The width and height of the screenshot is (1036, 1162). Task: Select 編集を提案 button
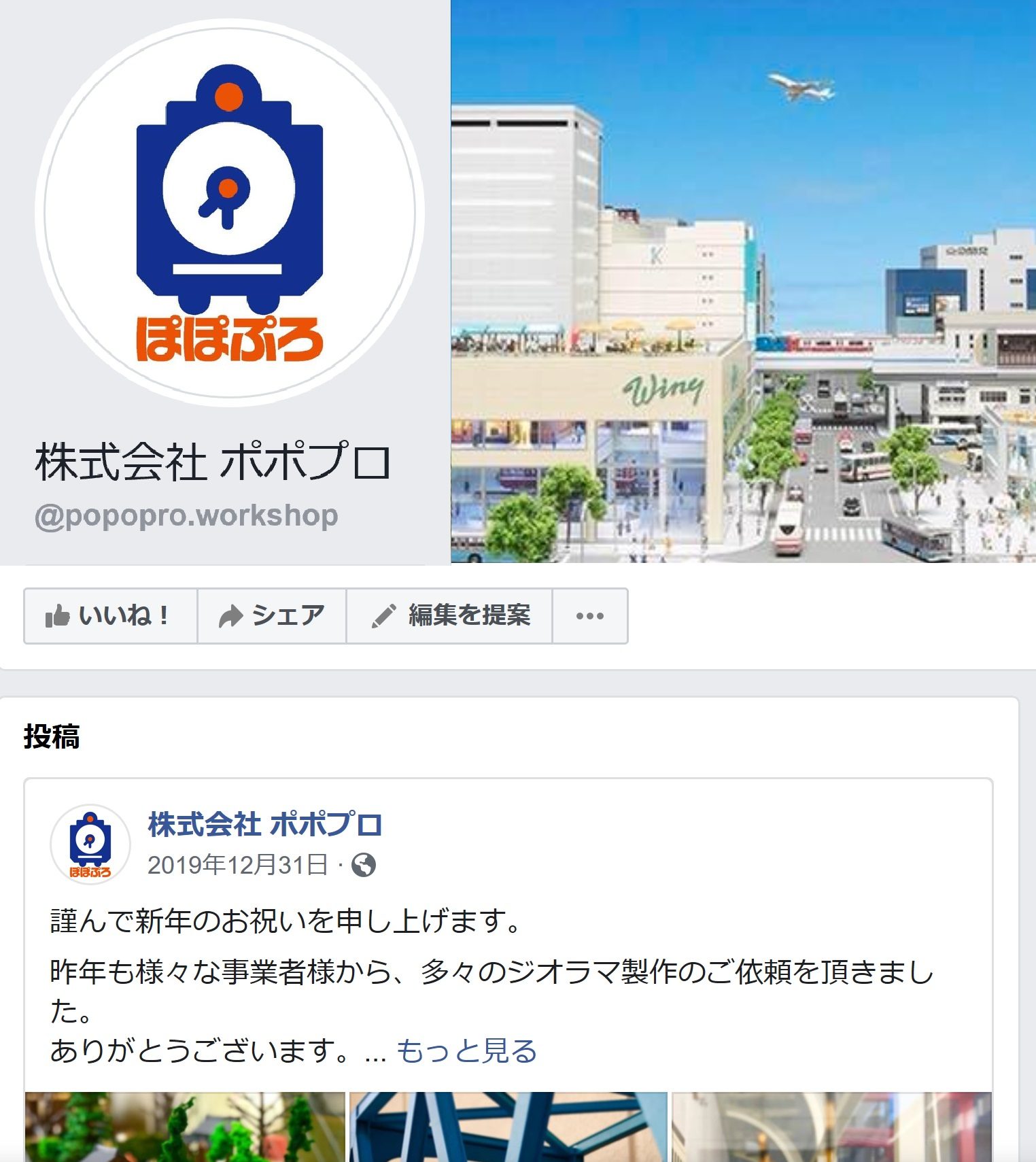(x=449, y=616)
